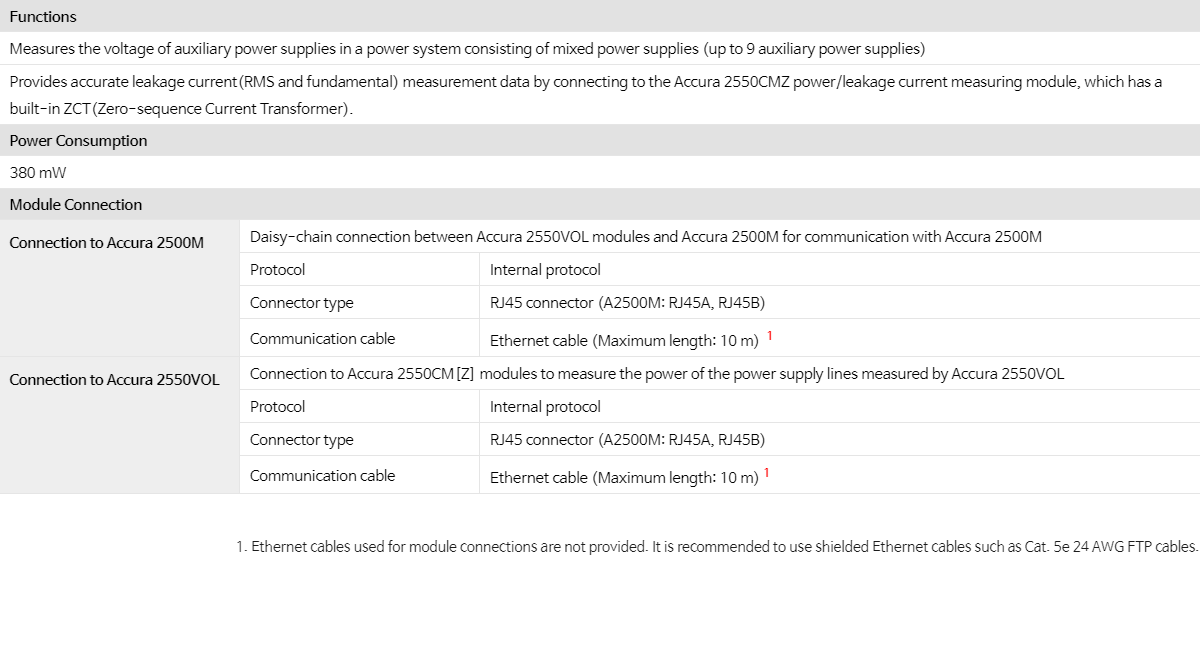Click the auxiliary power supplies voltage description

467,49
